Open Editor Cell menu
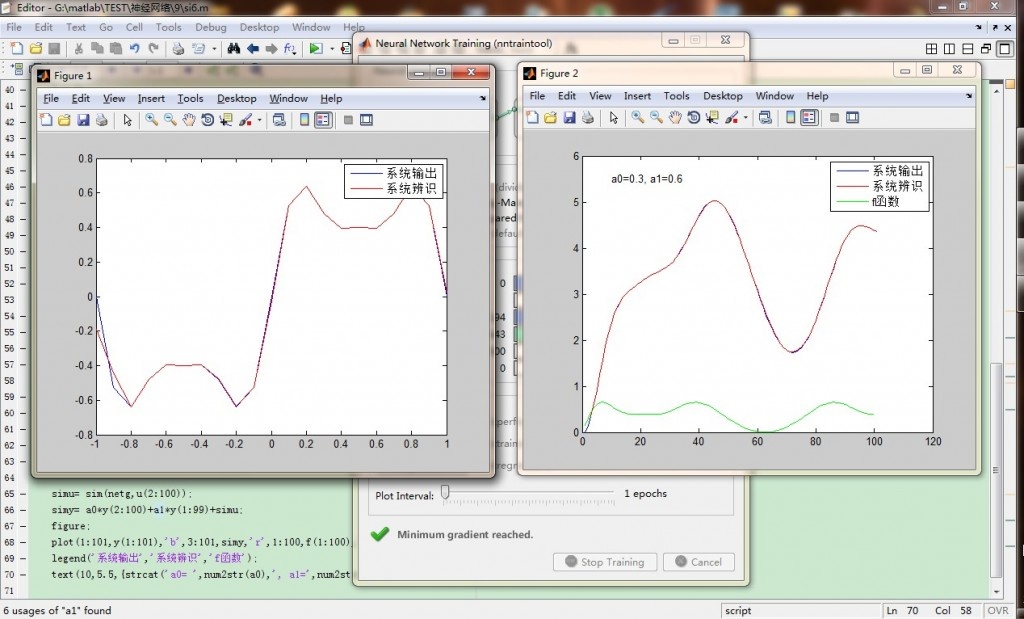Image resolution: width=1024 pixels, height=619 pixels. 134,27
